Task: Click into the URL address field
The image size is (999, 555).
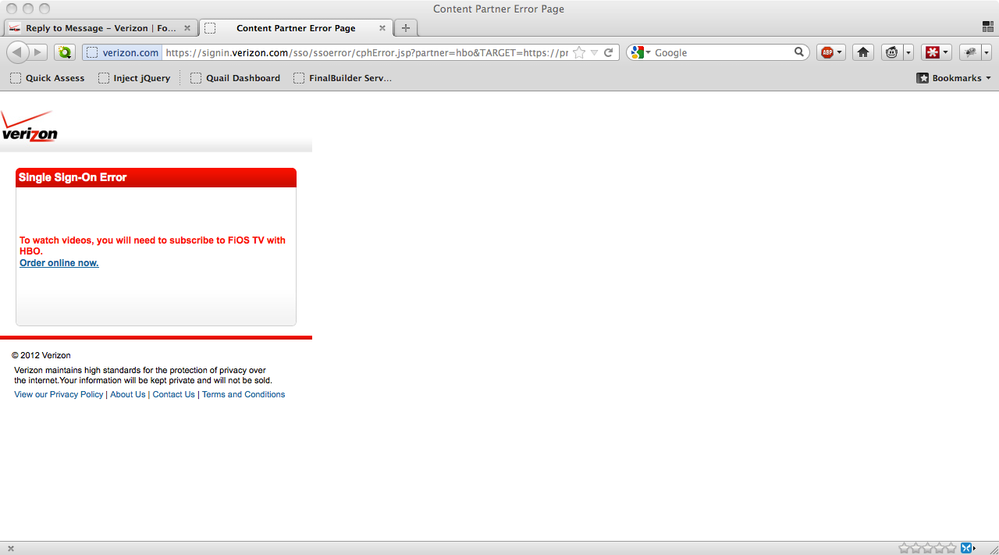Action: tap(366, 53)
